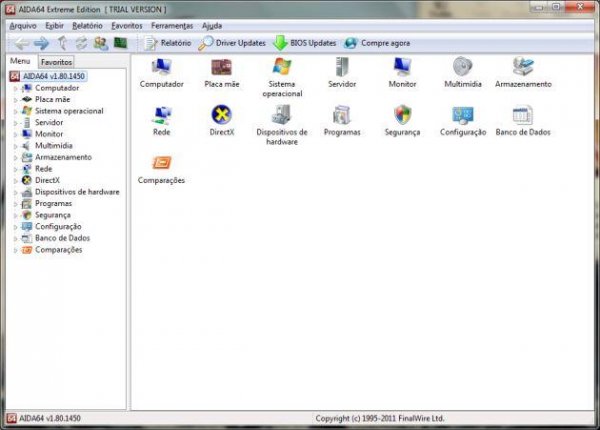Click the up-level arrow toolbar button
Screen dimensions: 600x430
pyautogui.click(x=62, y=43)
